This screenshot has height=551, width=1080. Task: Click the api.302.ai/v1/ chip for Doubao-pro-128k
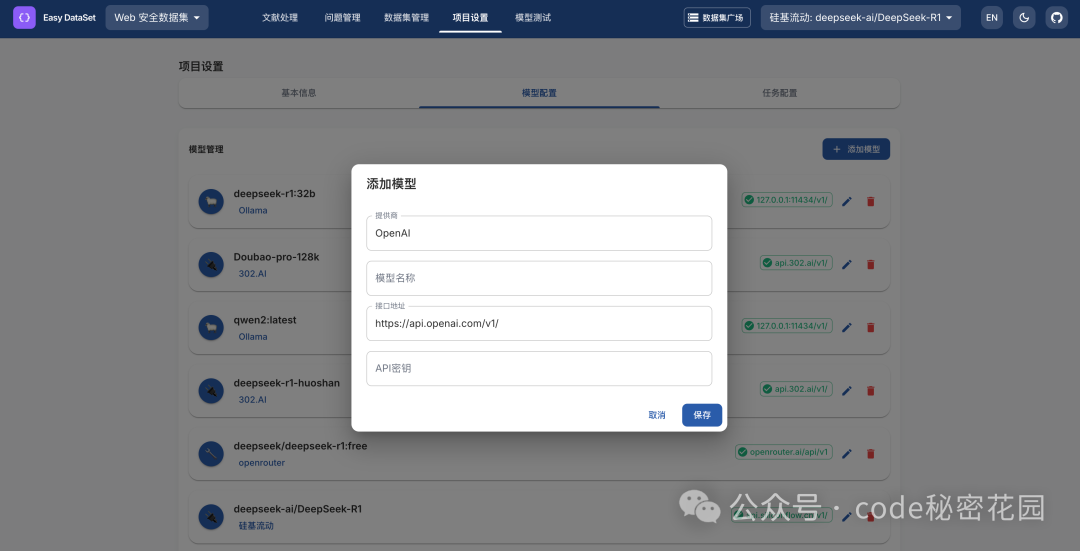[796, 262]
